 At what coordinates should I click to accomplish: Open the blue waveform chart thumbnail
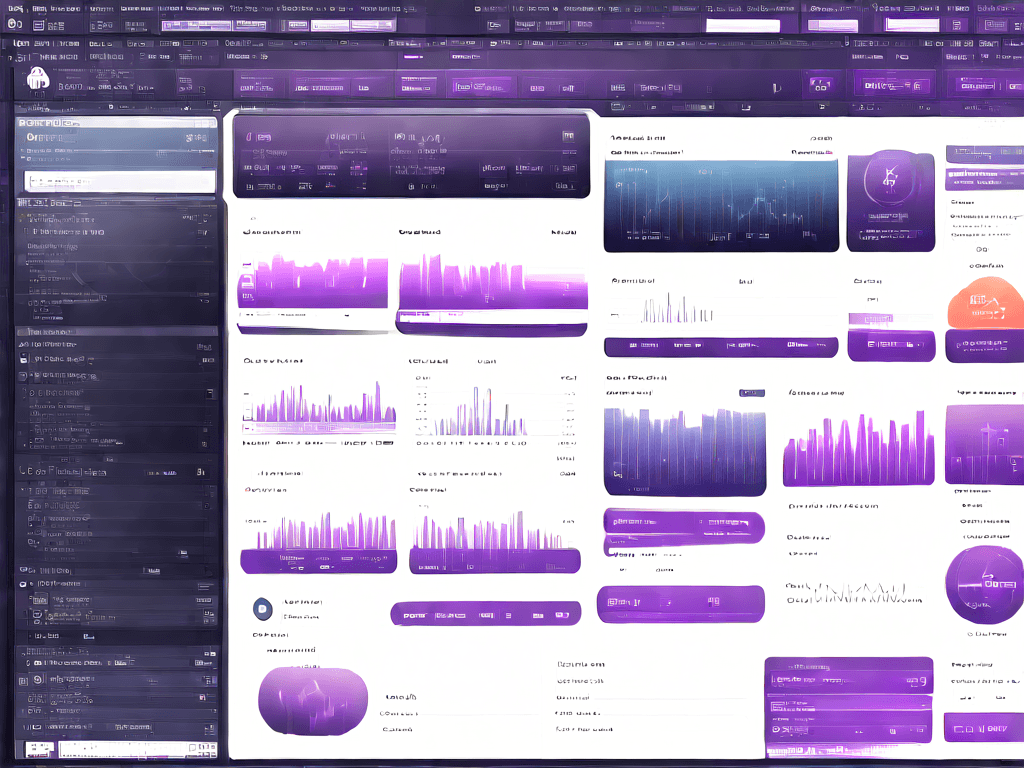pos(721,206)
